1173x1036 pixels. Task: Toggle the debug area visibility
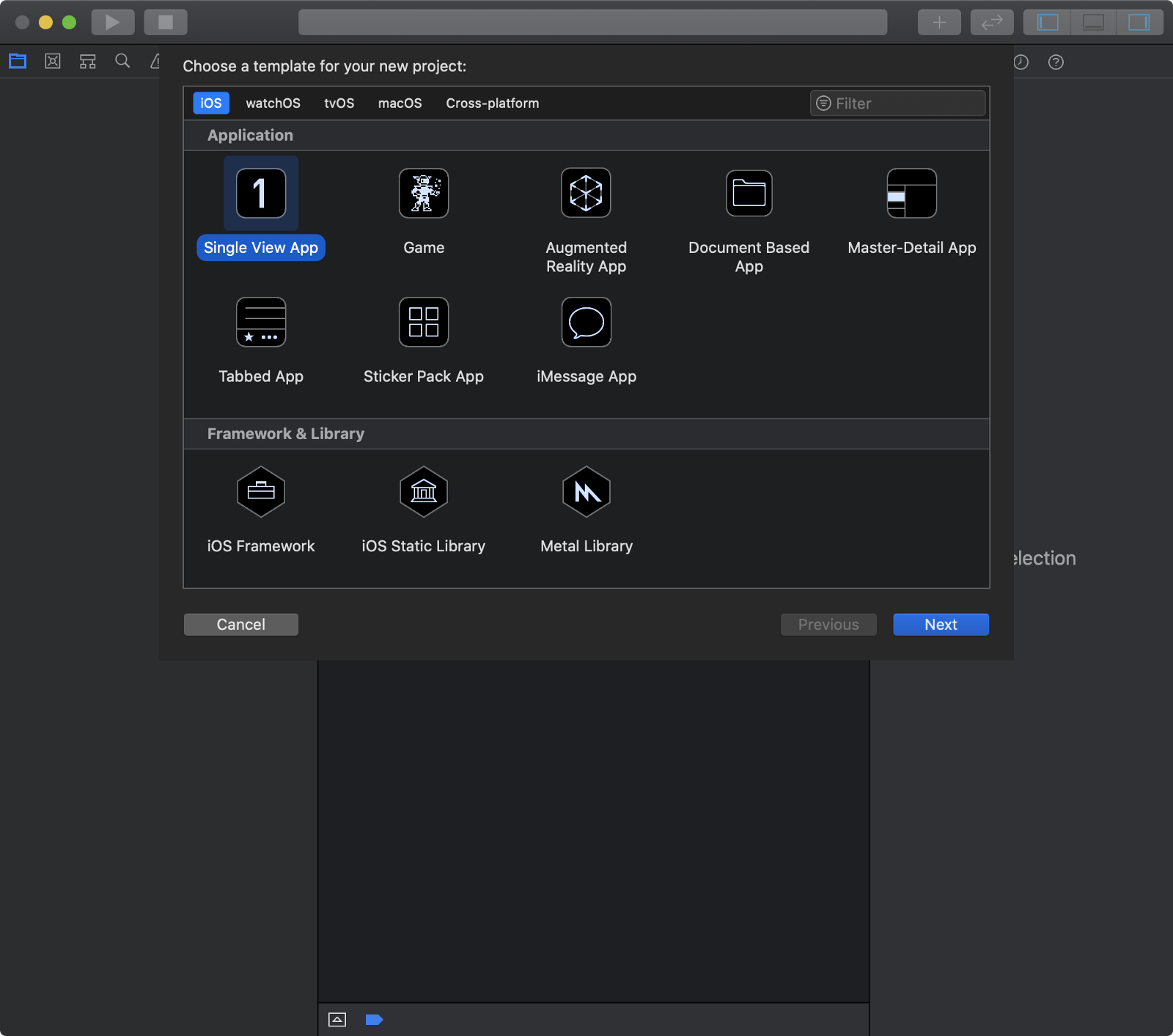(1092, 22)
